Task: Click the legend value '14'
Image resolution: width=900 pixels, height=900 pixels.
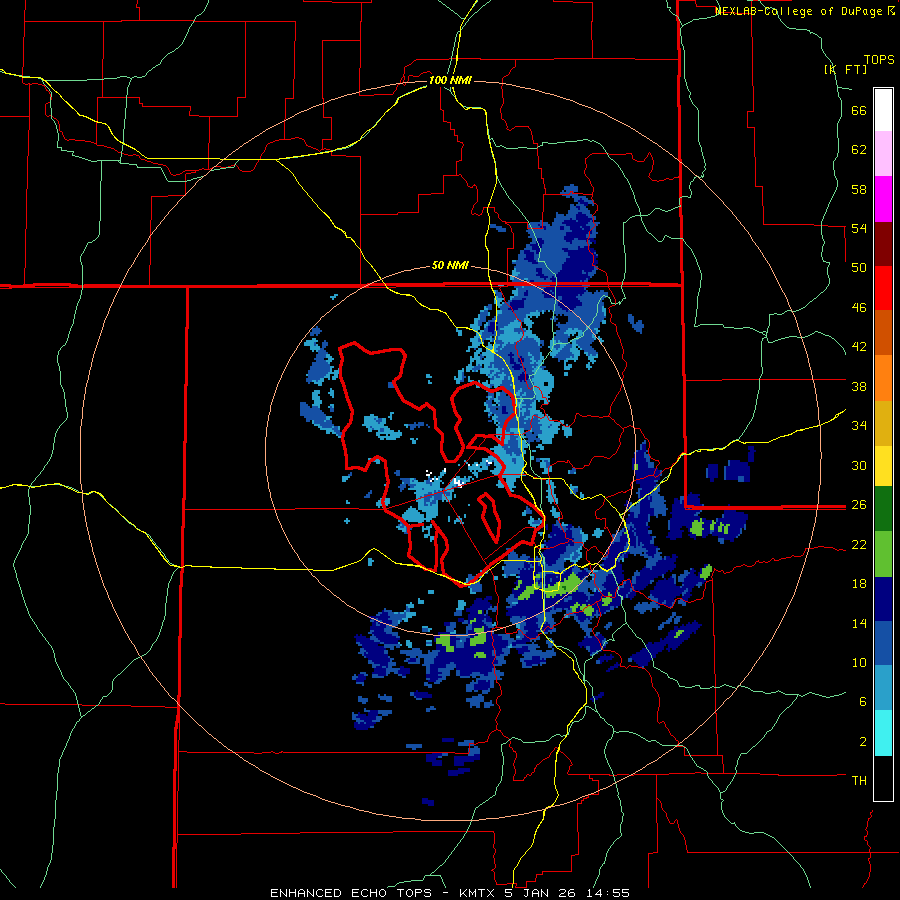Action: [859, 623]
